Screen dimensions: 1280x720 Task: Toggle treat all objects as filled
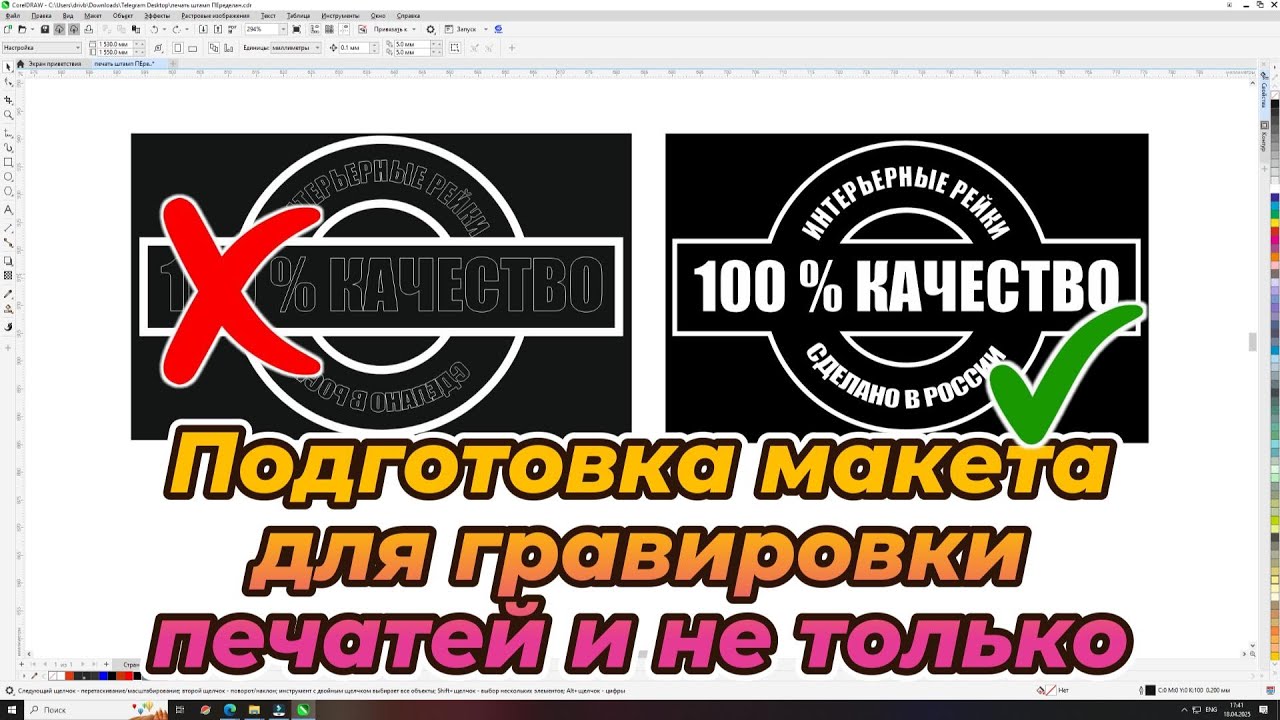coord(454,48)
